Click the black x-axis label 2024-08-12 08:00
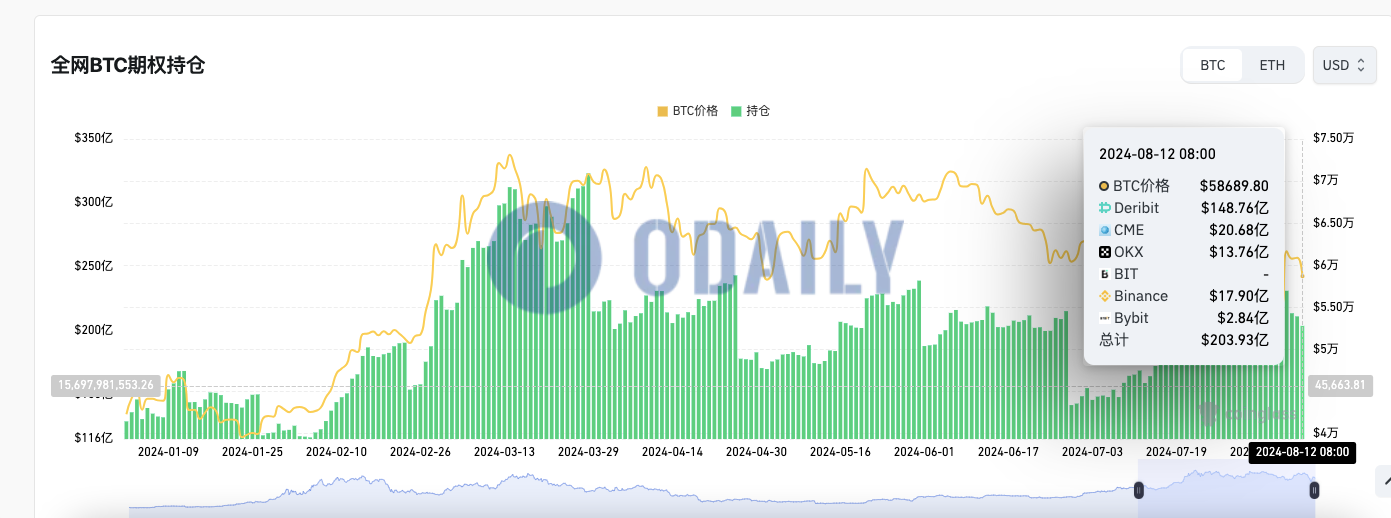This screenshot has width=1391, height=518. (1303, 452)
